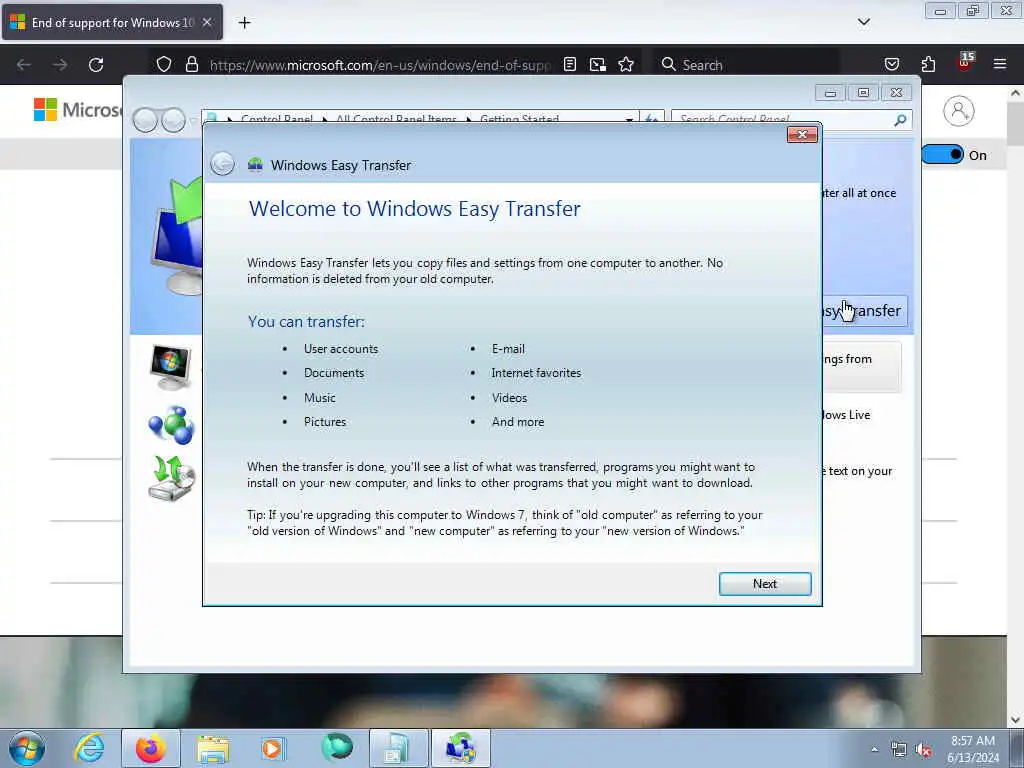This screenshot has width=1024, height=768.
Task: Click the Easy Transfer link in Getting Started
Action: pos(864,311)
